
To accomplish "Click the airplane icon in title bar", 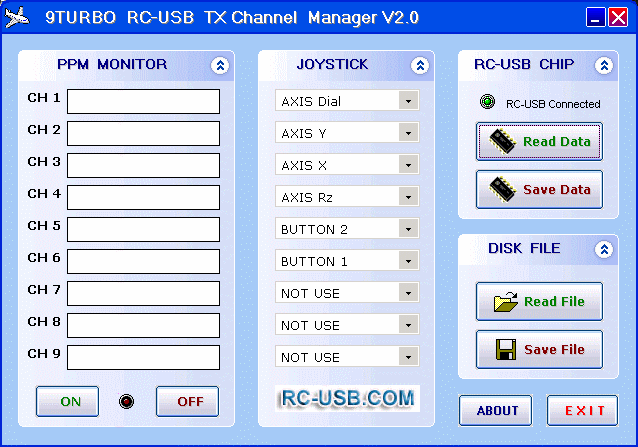I will click(x=17, y=17).
